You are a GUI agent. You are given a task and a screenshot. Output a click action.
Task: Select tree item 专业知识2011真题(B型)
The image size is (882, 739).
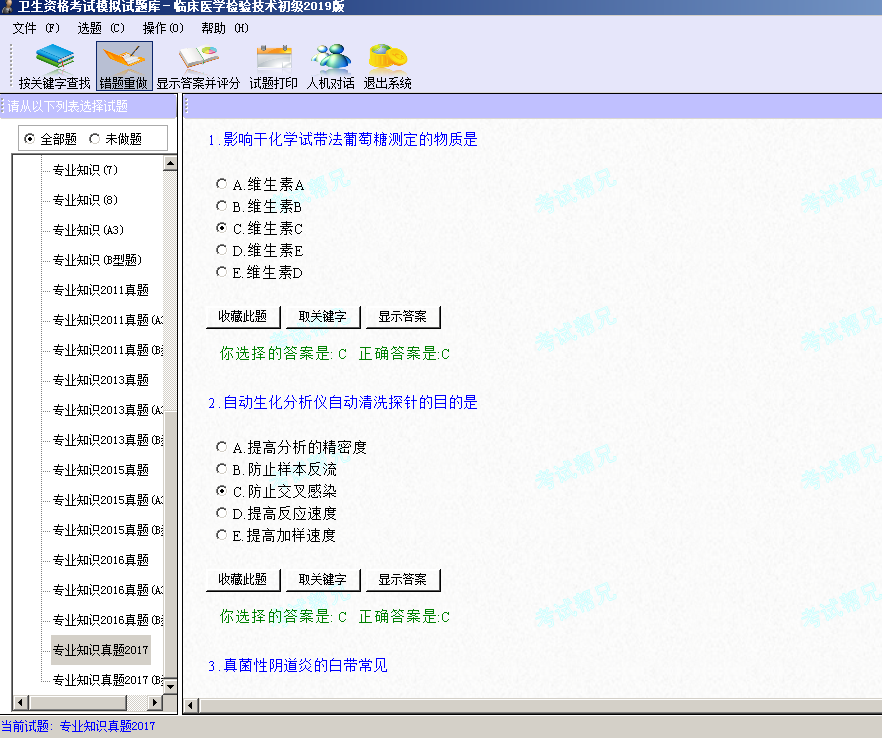107,350
